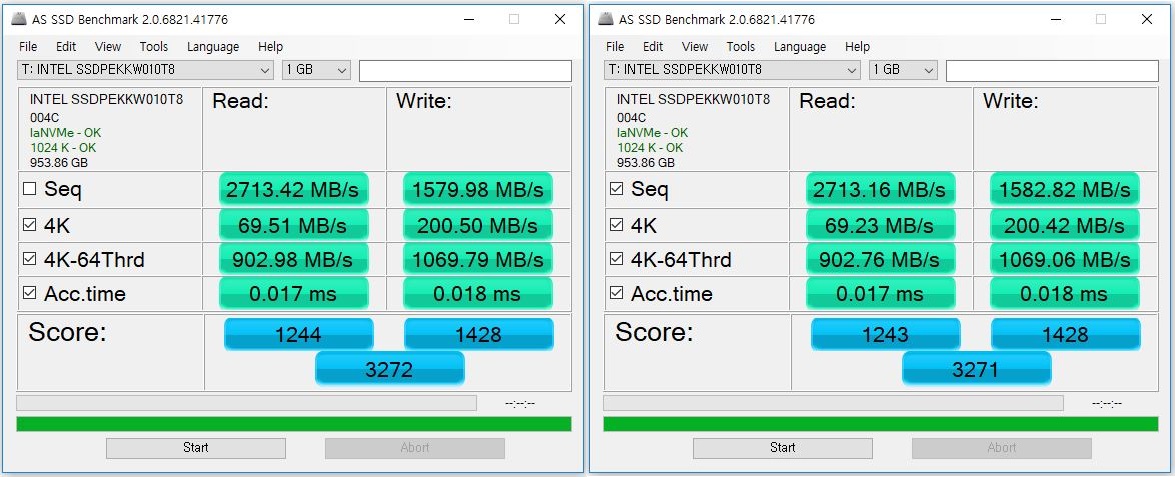Open the Edit menu in the left window
The image size is (1175, 477).
66,46
